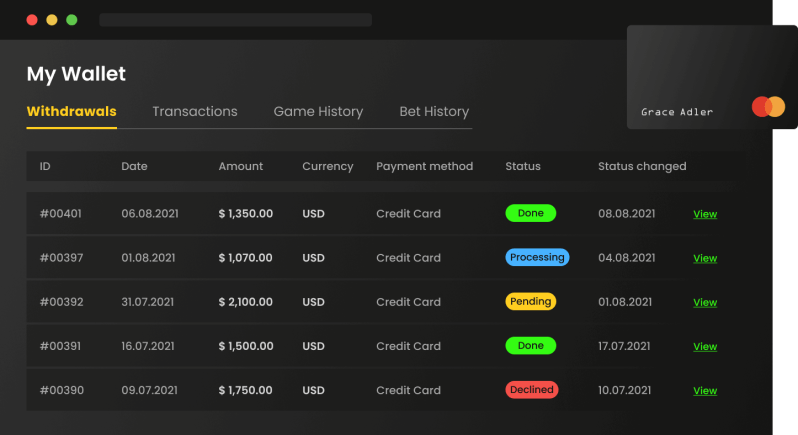
Task: Click the red Declined status badge
Action: (532, 389)
